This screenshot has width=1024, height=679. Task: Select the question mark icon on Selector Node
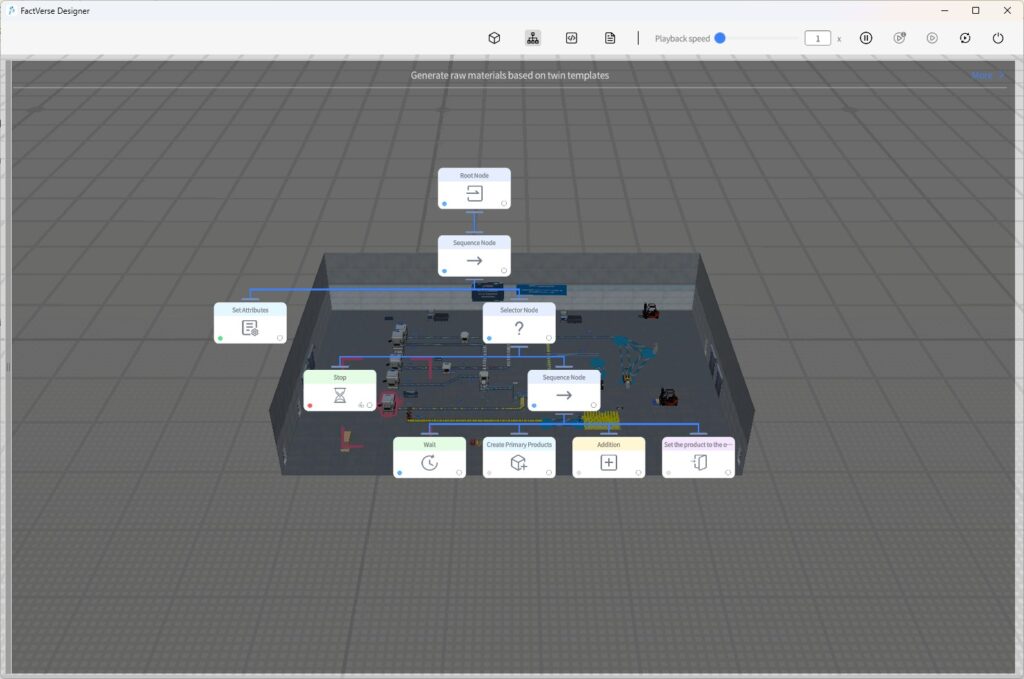(x=519, y=328)
